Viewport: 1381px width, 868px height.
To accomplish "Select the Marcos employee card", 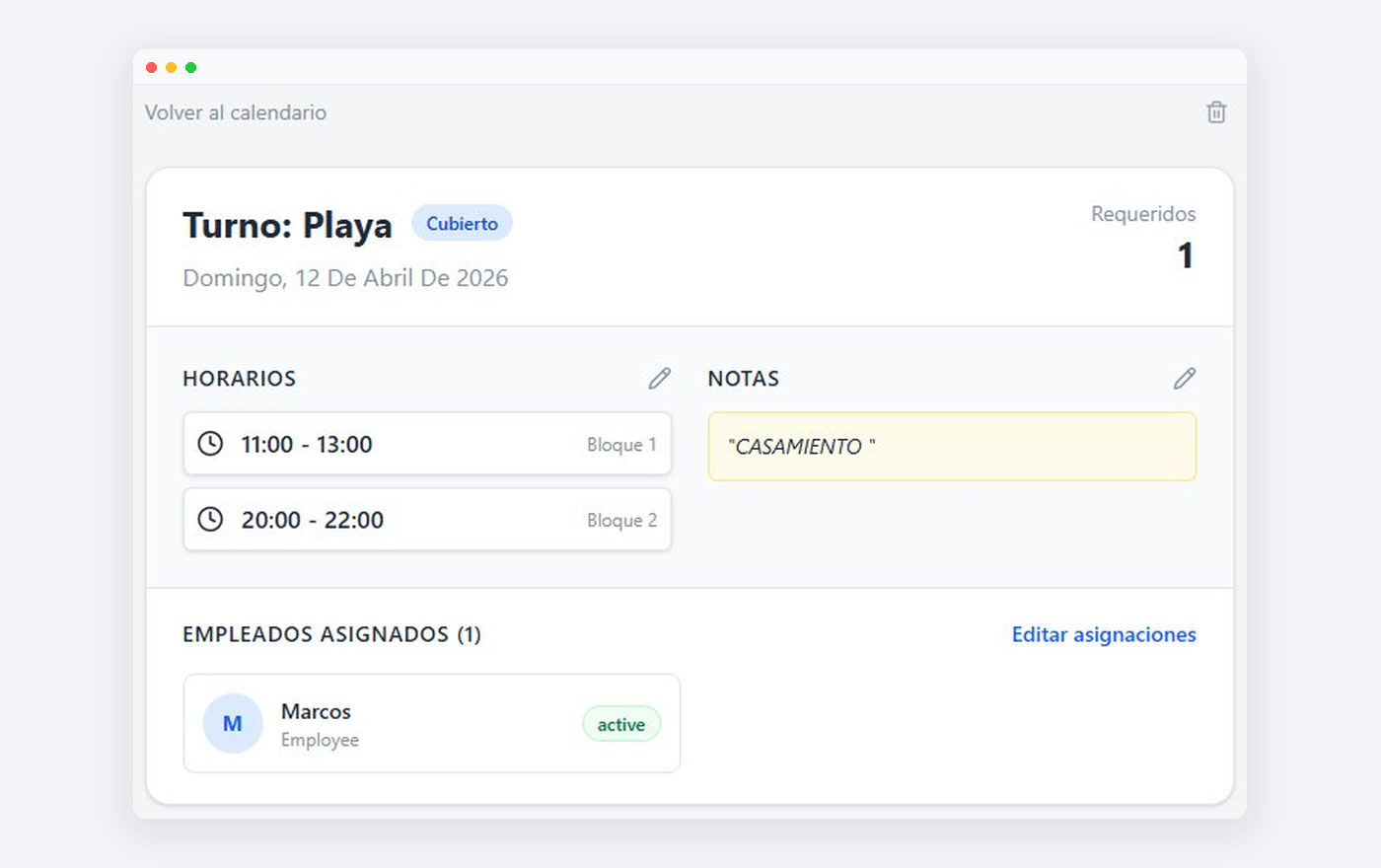I will pos(431,723).
